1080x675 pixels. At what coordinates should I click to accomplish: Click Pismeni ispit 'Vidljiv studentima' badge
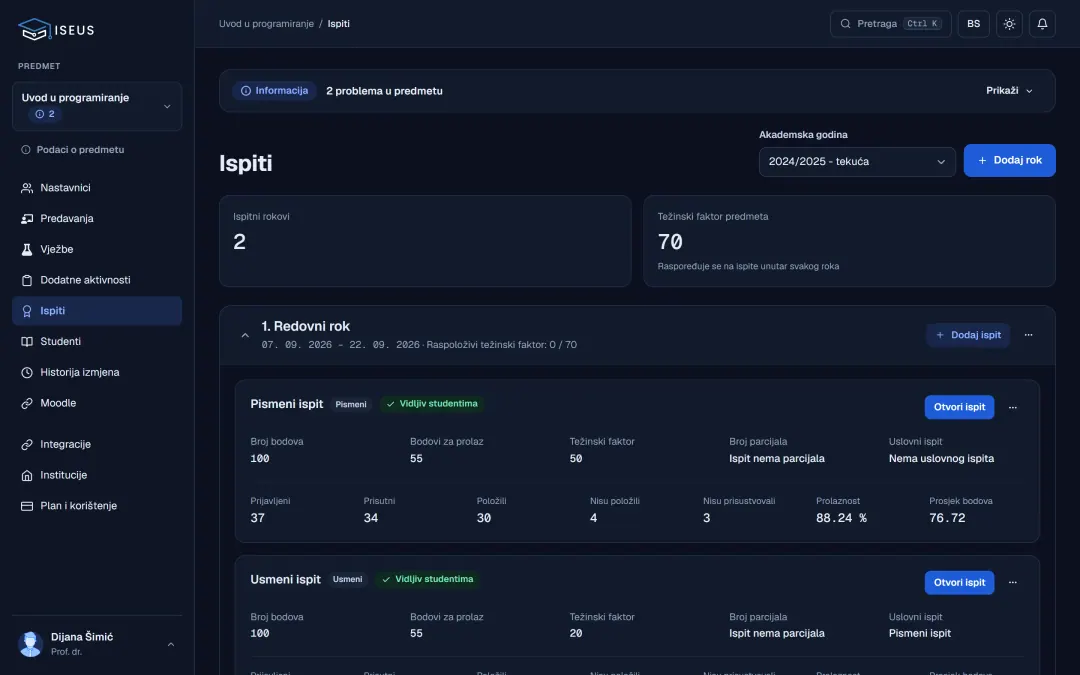click(x=432, y=404)
